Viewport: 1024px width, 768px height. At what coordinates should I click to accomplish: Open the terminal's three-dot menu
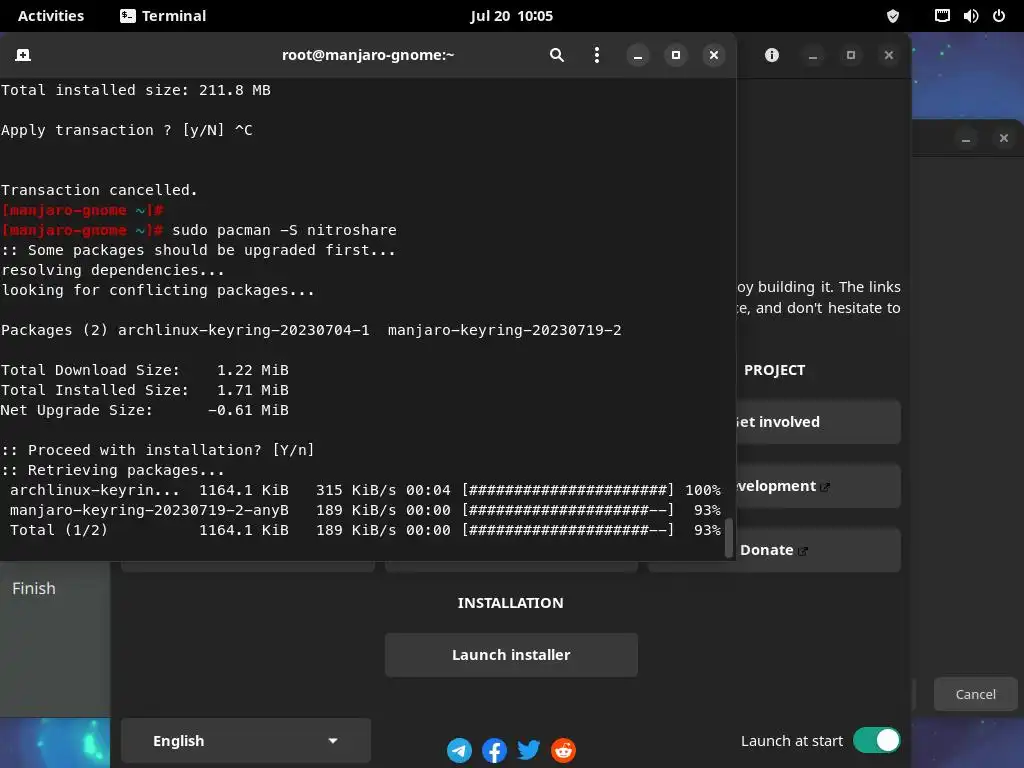click(596, 55)
